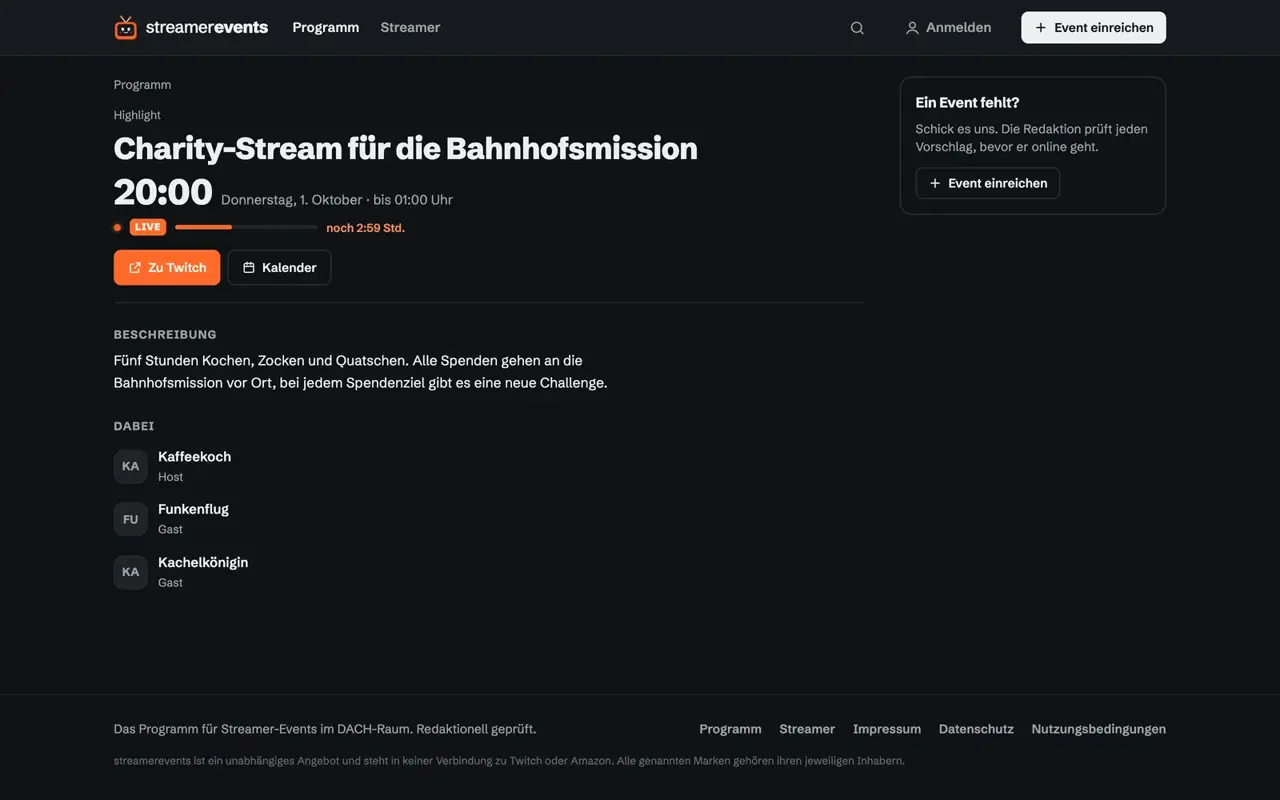The width and height of the screenshot is (1280, 800).
Task: Open the Impressum footer link
Action: [x=887, y=729]
